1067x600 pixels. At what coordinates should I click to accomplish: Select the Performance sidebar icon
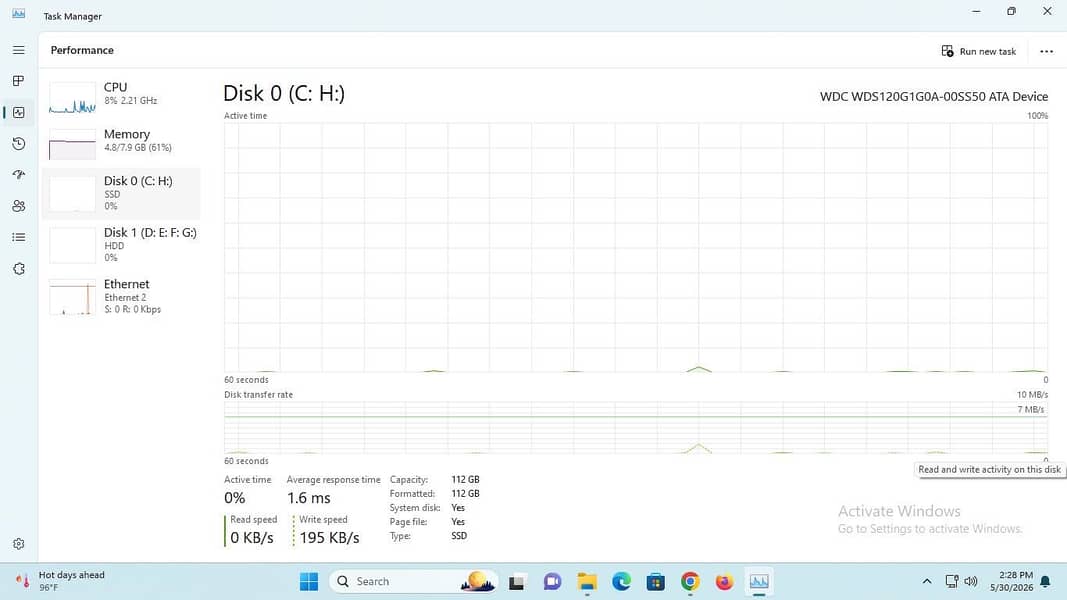point(18,112)
